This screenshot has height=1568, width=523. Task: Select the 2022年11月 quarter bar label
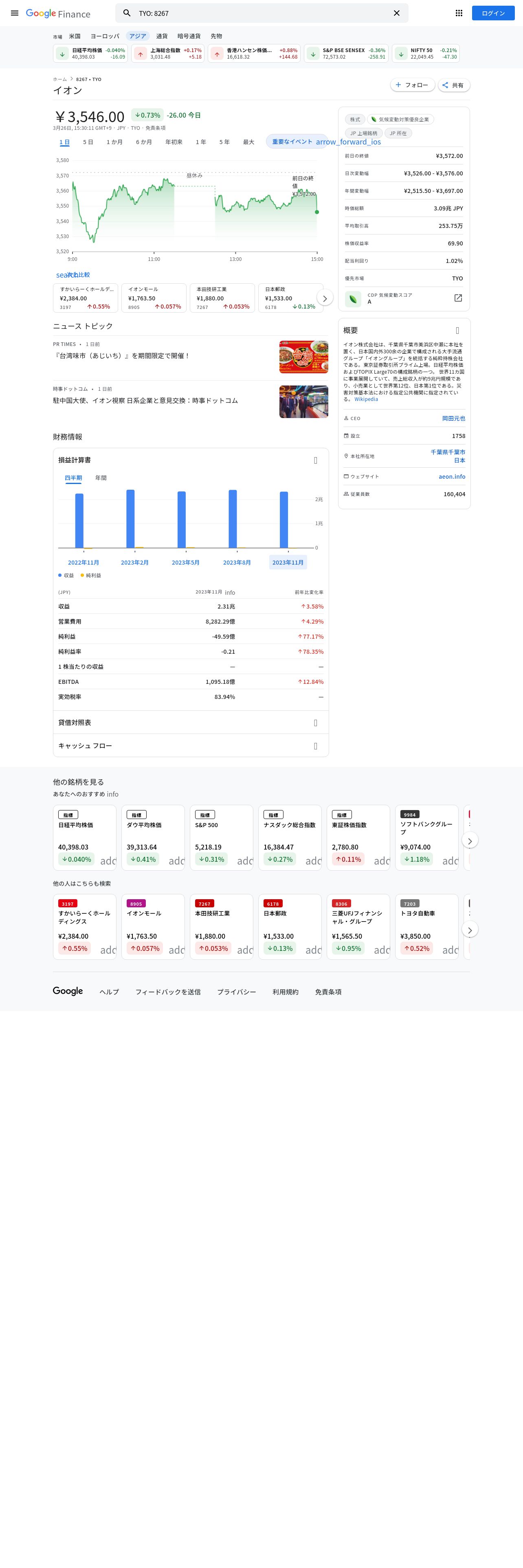click(84, 563)
